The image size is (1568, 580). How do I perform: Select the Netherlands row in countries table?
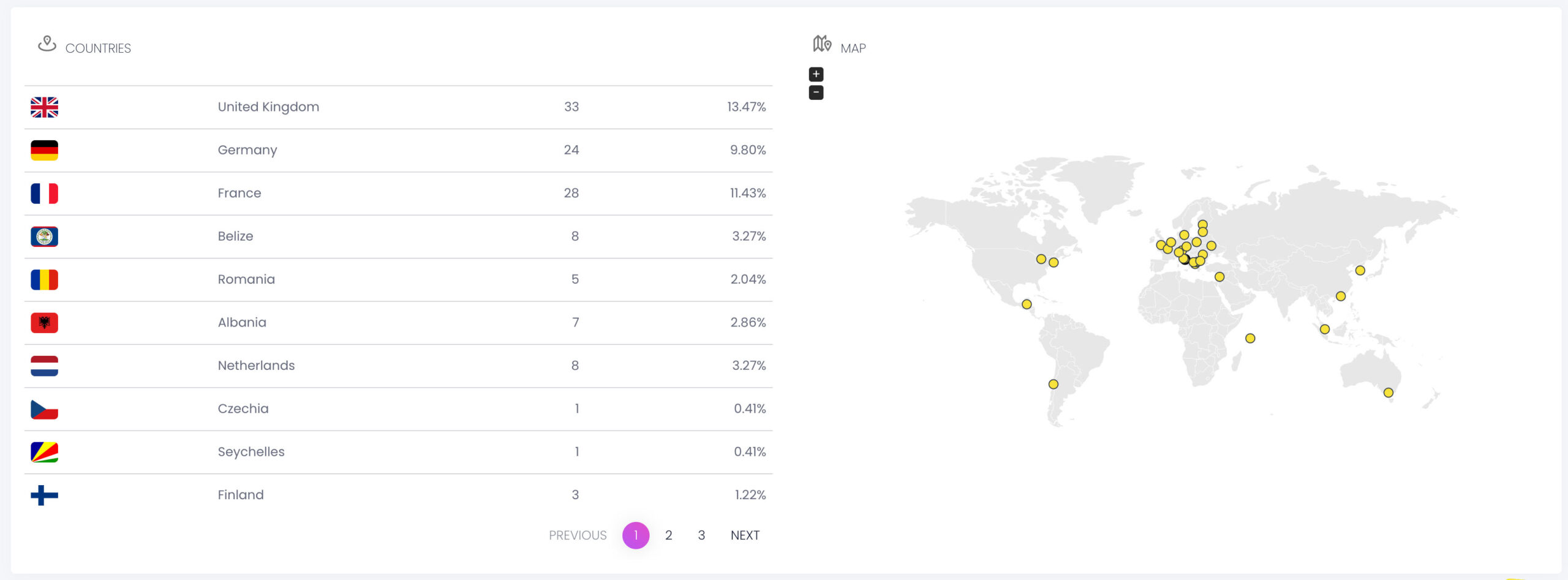256,366
